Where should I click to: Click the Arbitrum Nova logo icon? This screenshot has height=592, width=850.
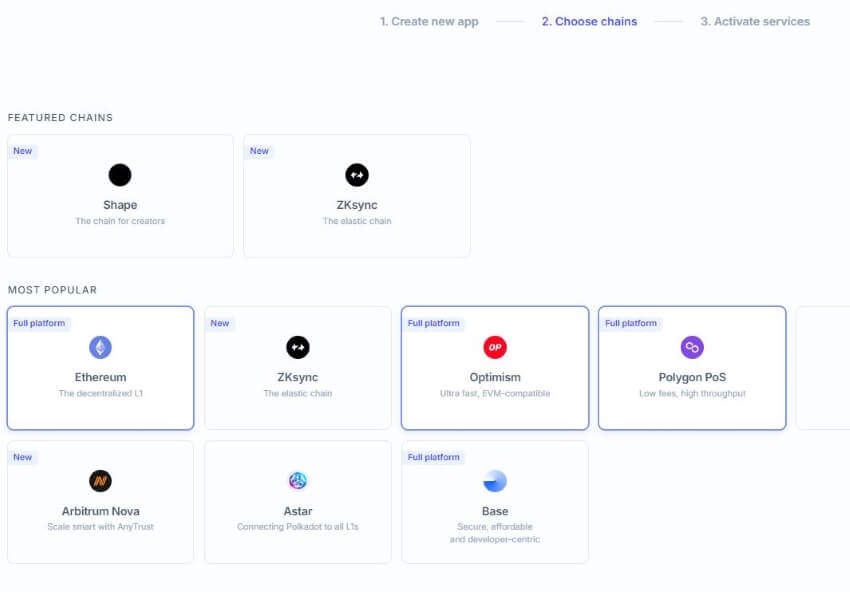click(x=100, y=481)
